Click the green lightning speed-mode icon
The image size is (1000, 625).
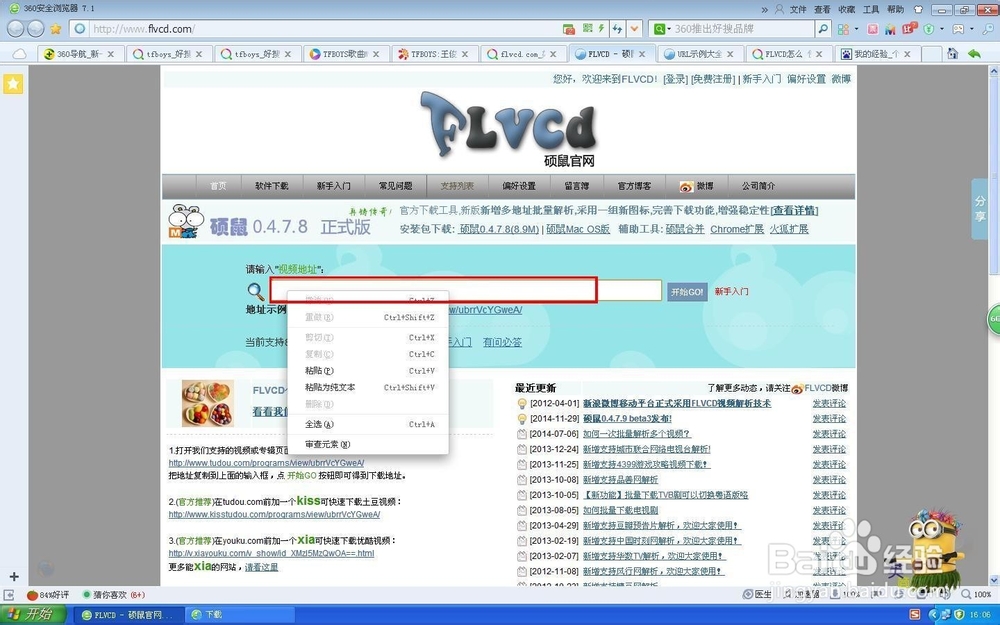[x=601, y=28]
